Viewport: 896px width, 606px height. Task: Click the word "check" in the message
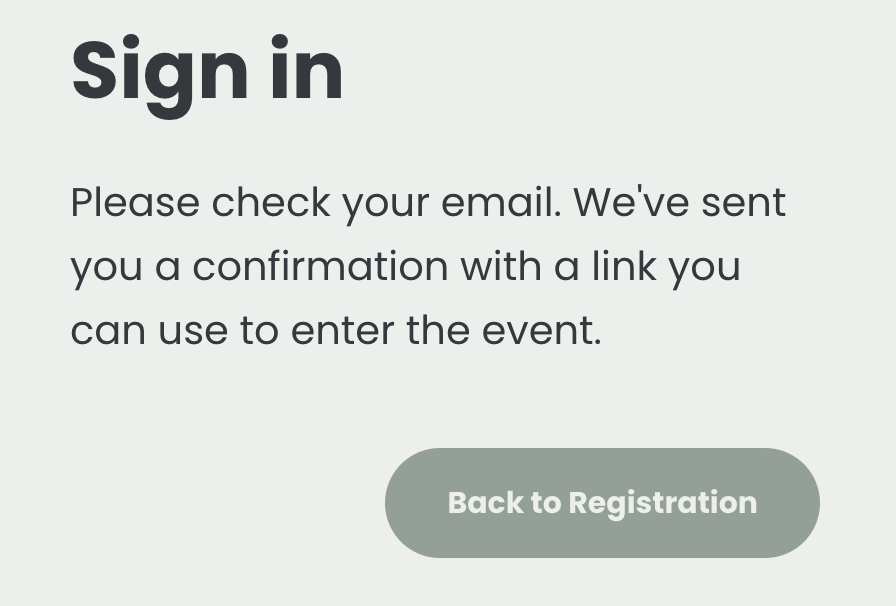[x=271, y=202]
